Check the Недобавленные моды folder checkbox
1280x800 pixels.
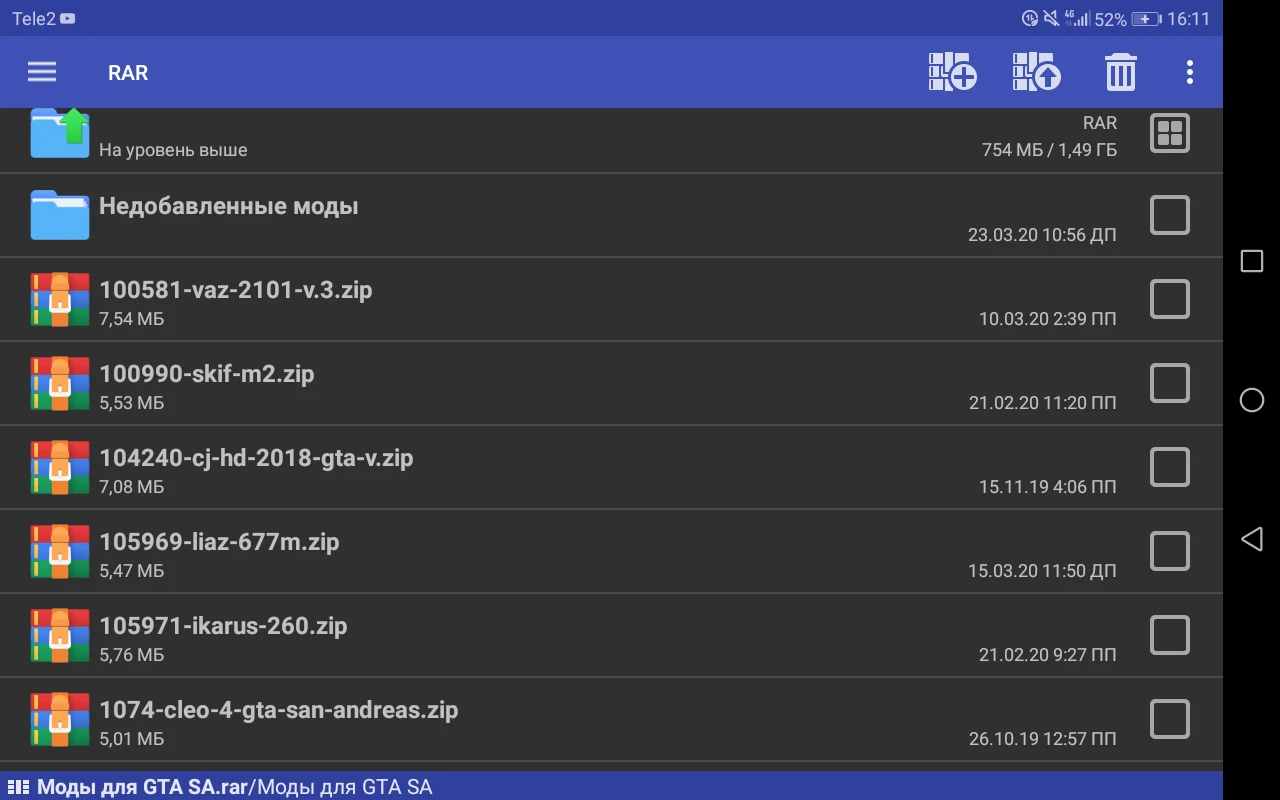tap(1170, 215)
